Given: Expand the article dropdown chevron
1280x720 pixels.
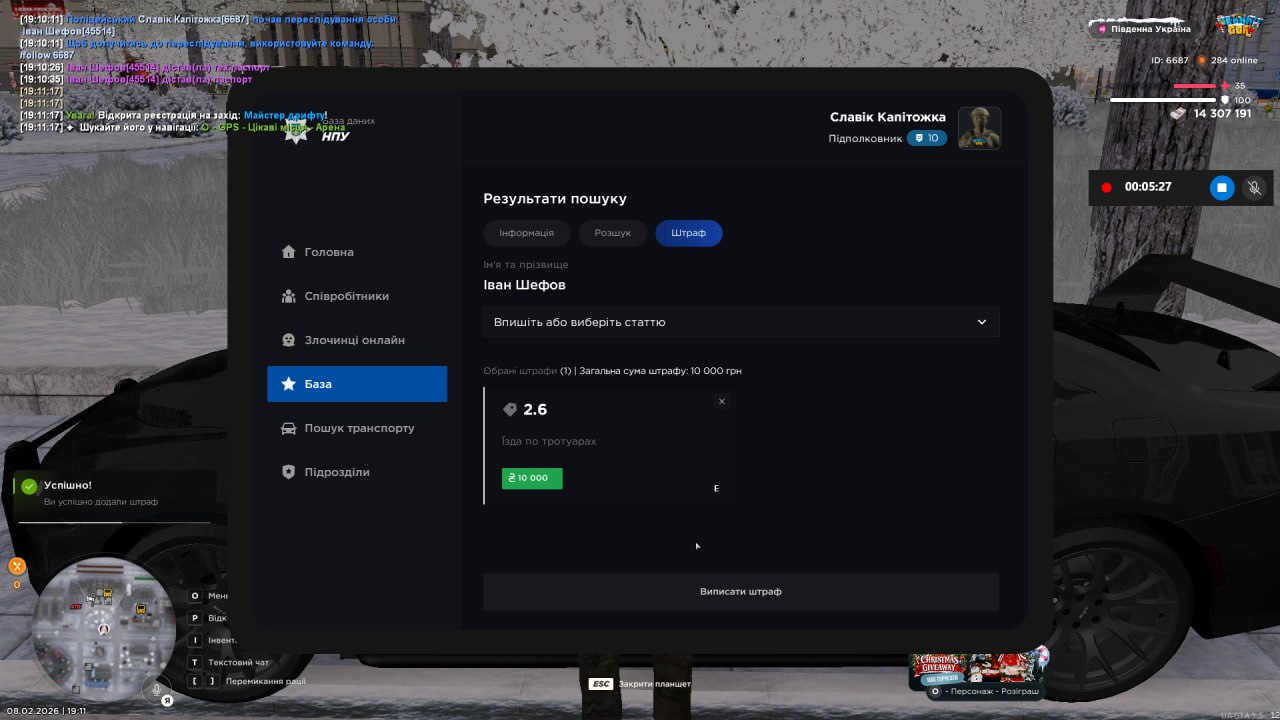Looking at the screenshot, I should (982, 322).
